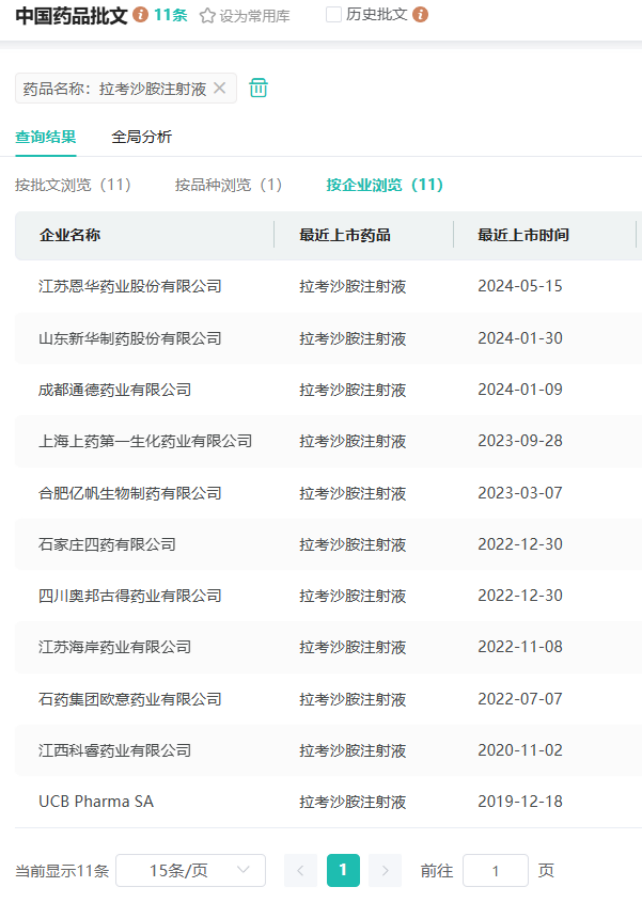
Task: Click the UCB Pharma SA company name
Action: (96, 801)
